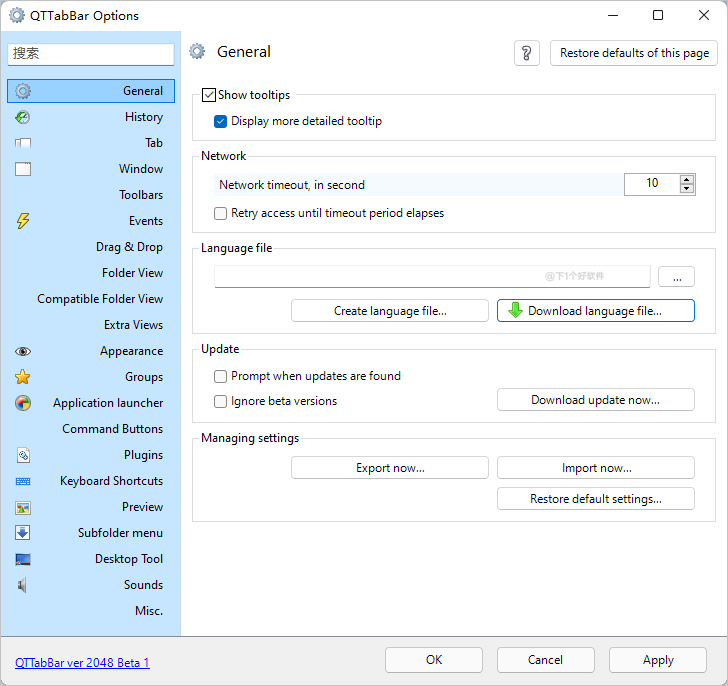The image size is (728, 686).
Task: Check Ignore beta versions
Action: 220,401
